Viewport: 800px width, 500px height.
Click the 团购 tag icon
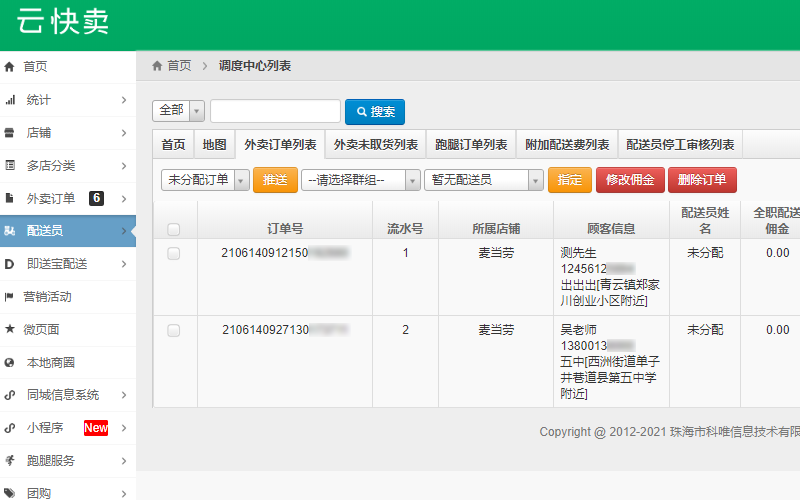pyautogui.click(x=10, y=493)
